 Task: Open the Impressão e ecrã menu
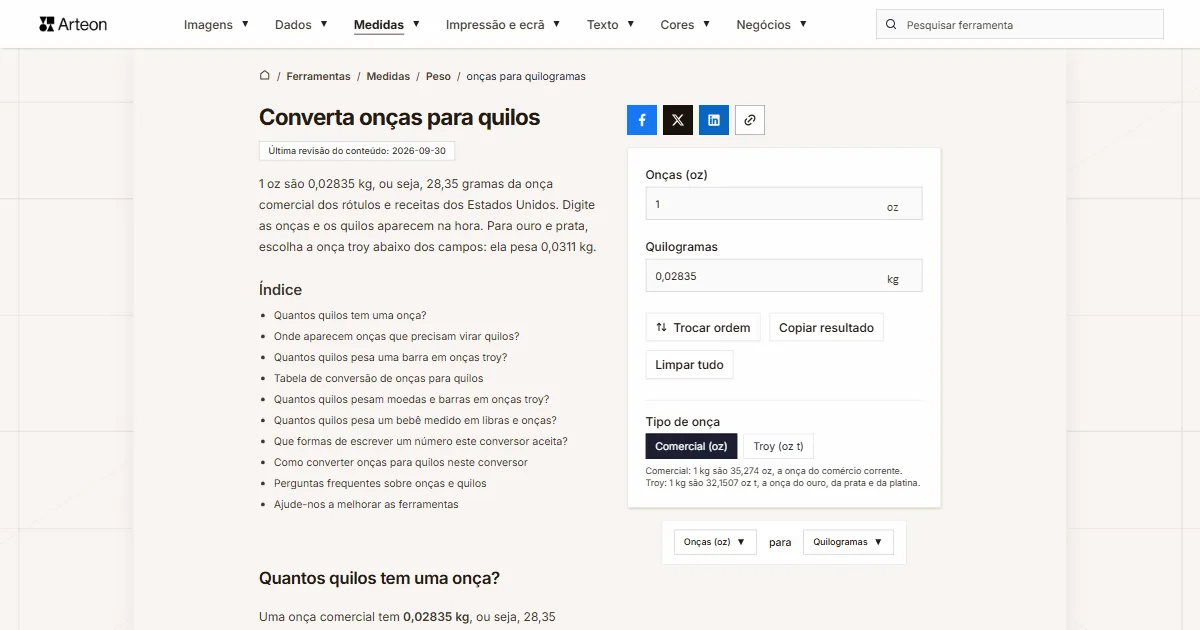coord(503,24)
